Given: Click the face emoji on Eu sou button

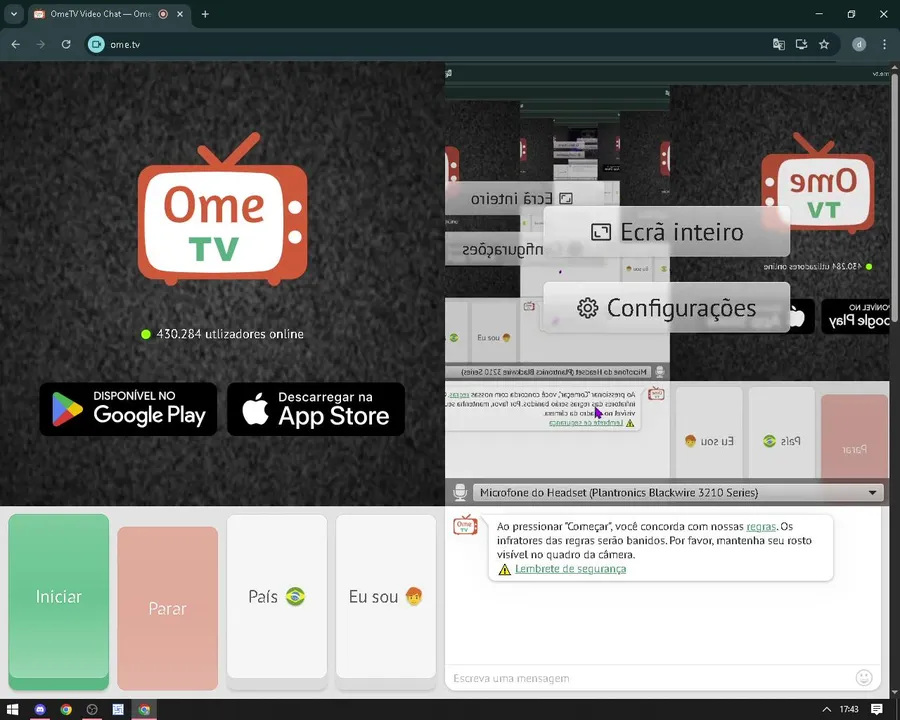Looking at the screenshot, I should [414, 596].
